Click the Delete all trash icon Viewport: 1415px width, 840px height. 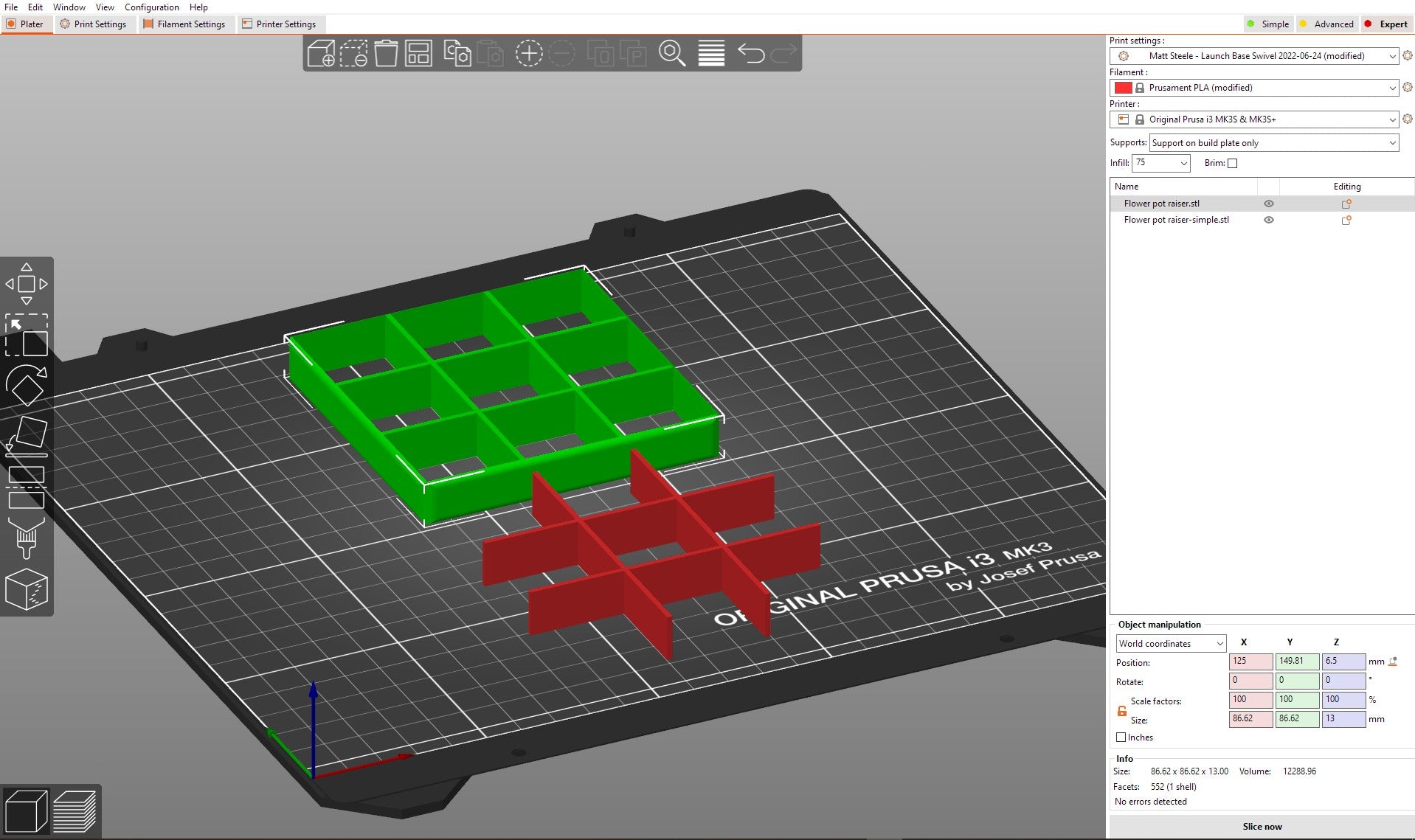point(386,54)
